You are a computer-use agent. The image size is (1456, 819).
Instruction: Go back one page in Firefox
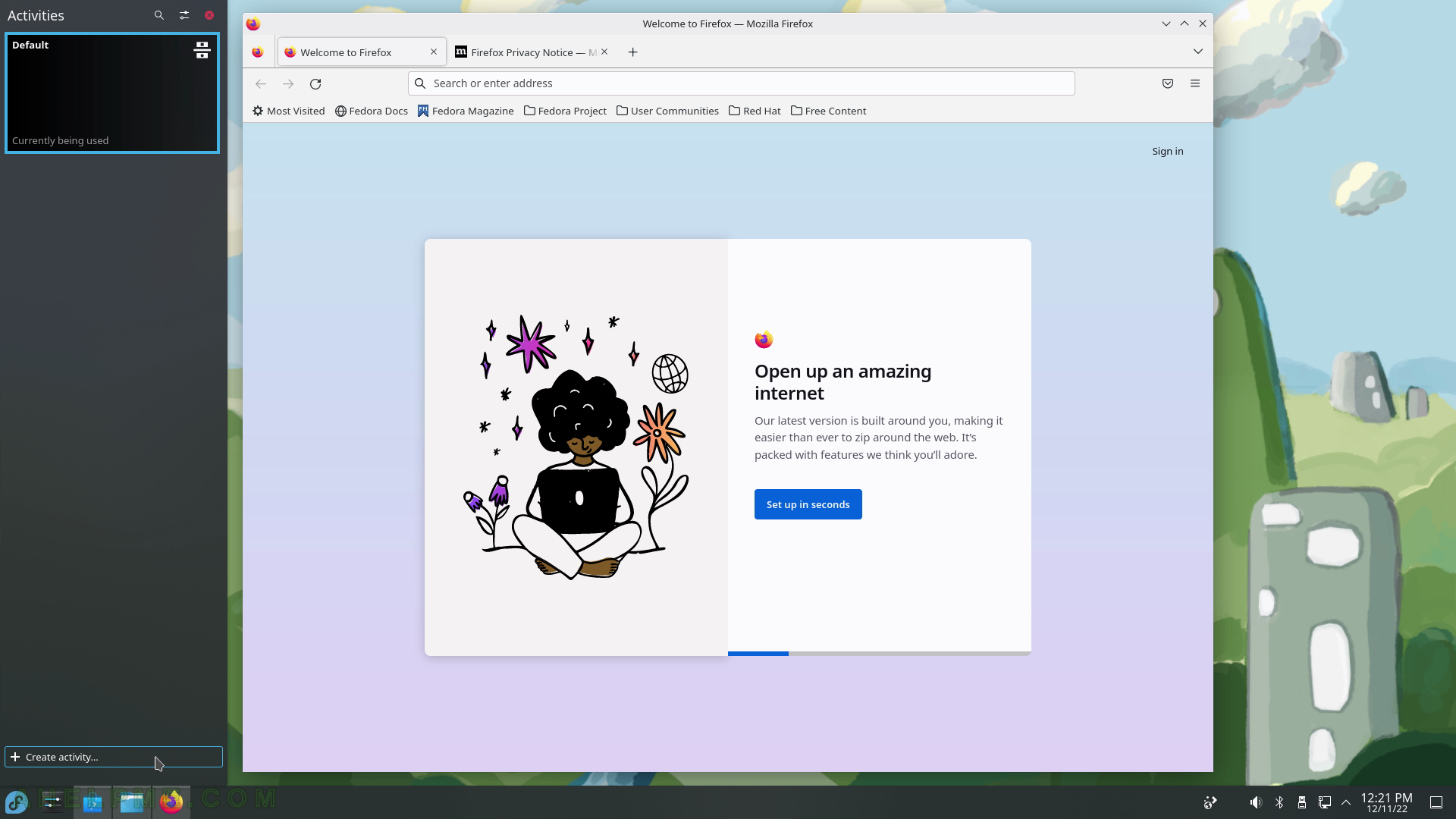261,83
